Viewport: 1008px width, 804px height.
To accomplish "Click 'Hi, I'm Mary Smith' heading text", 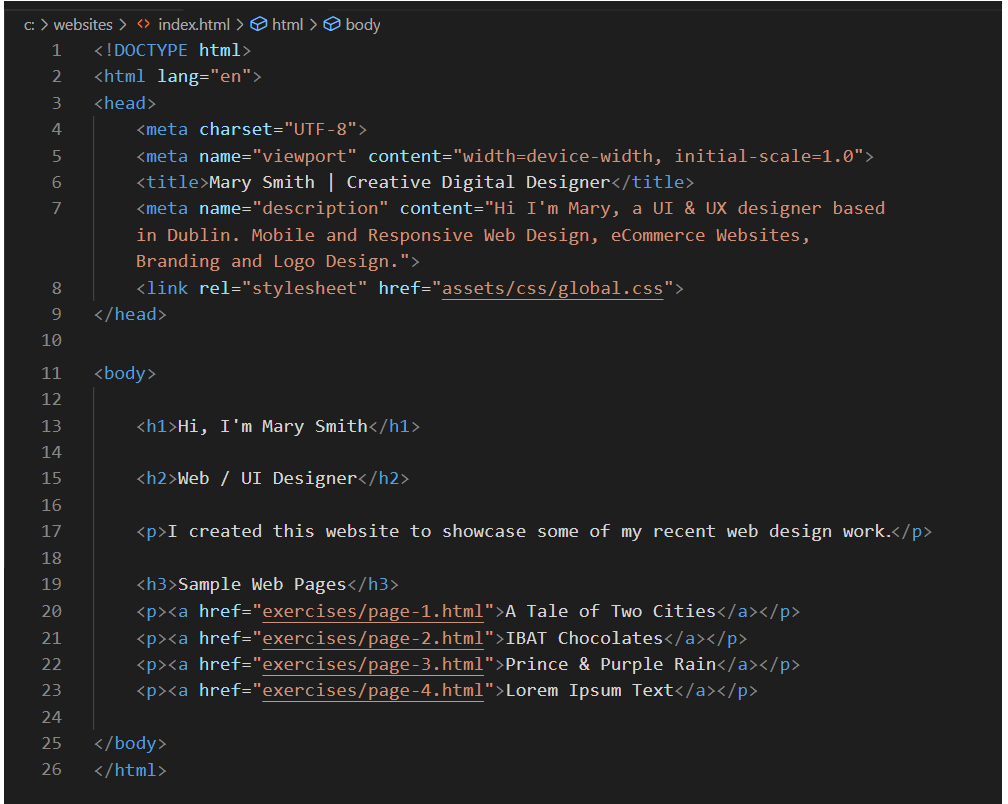I will [x=273, y=427].
